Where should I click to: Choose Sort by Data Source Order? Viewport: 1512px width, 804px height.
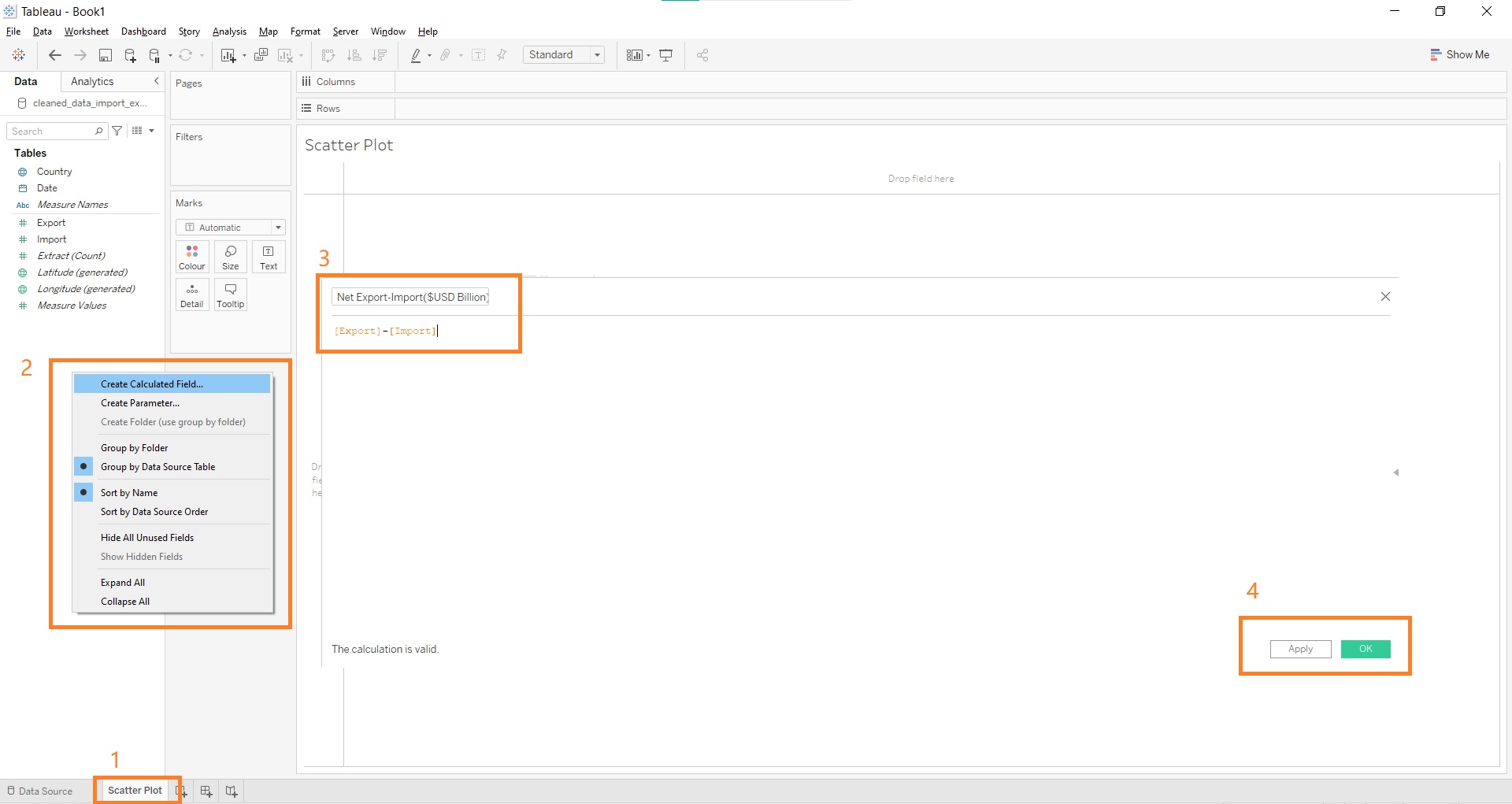tap(154, 512)
